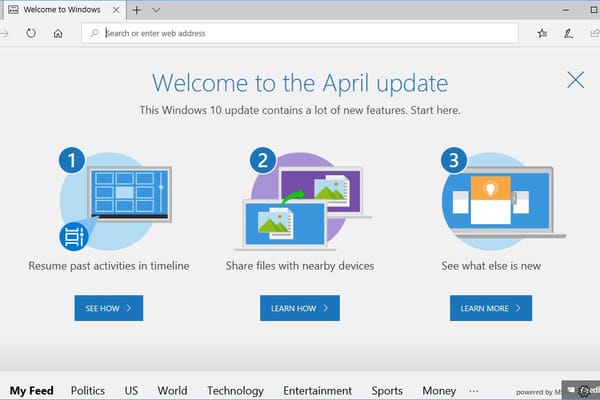Click the LEARN MORE button
This screenshot has width=600, height=400.
[491, 308]
